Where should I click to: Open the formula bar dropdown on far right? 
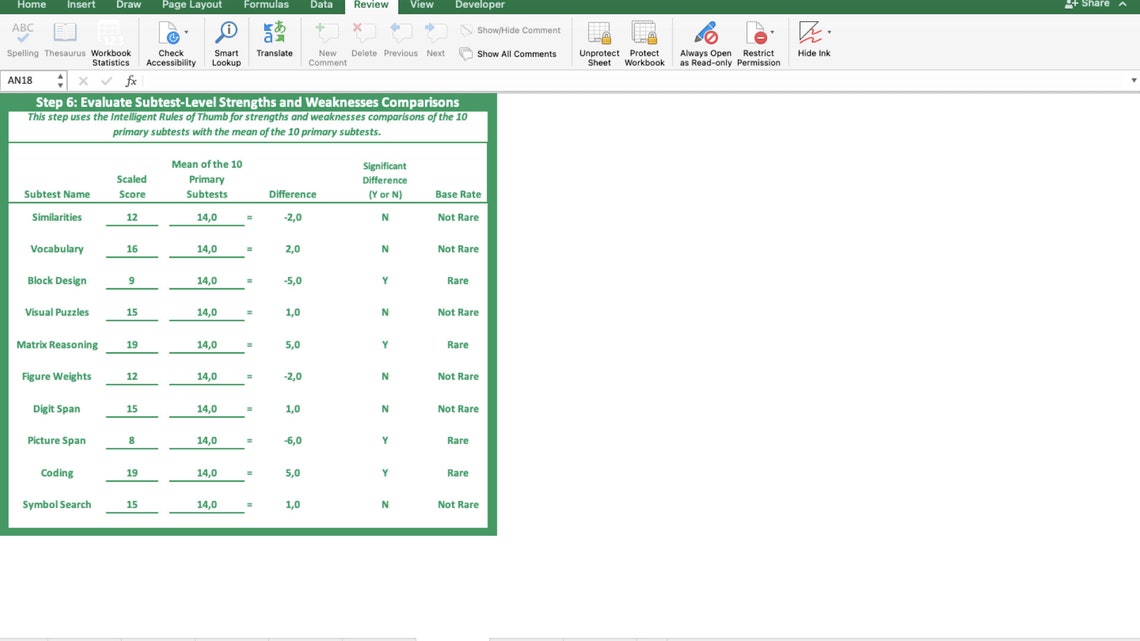click(1133, 79)
